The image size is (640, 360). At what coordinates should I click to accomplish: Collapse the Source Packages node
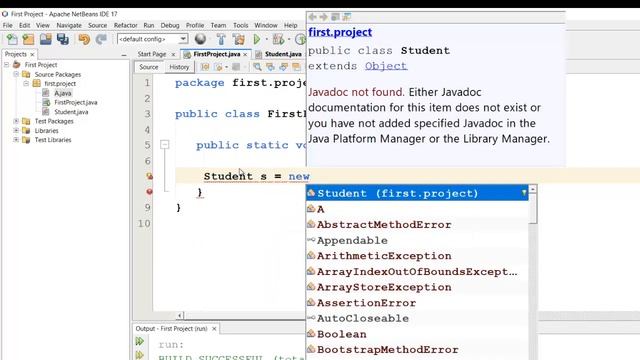coord(16,74)
